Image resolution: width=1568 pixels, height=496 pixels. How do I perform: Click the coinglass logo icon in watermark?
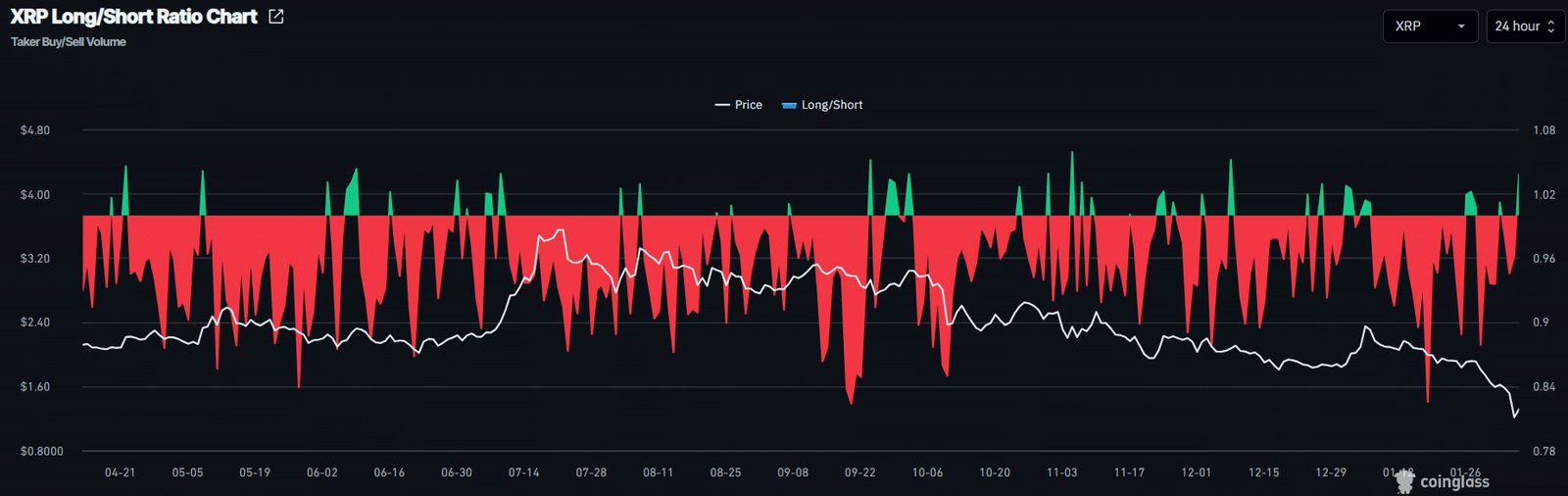click(x=1405, y=480)
